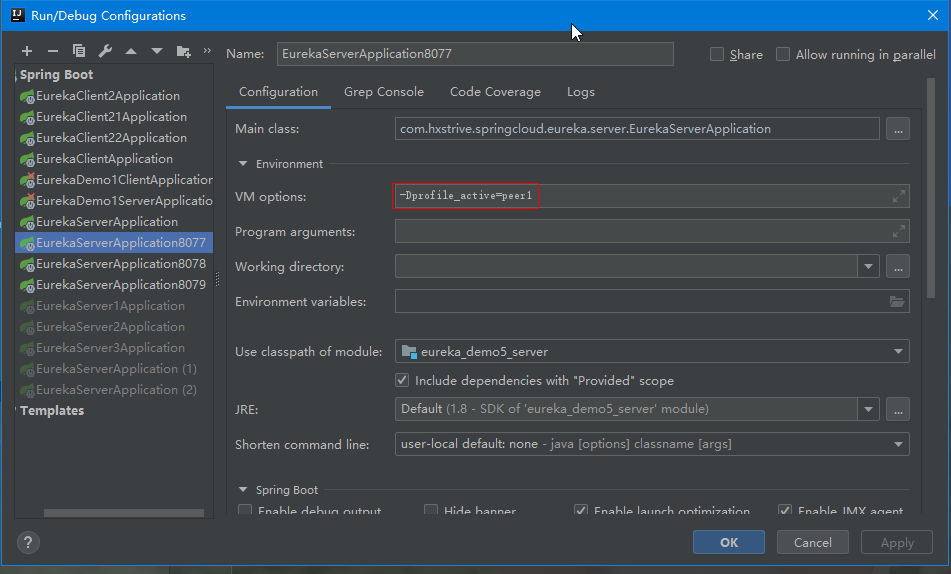Enable Allow running in parallel
951x574 pixels.
click(x=783, y=55)
